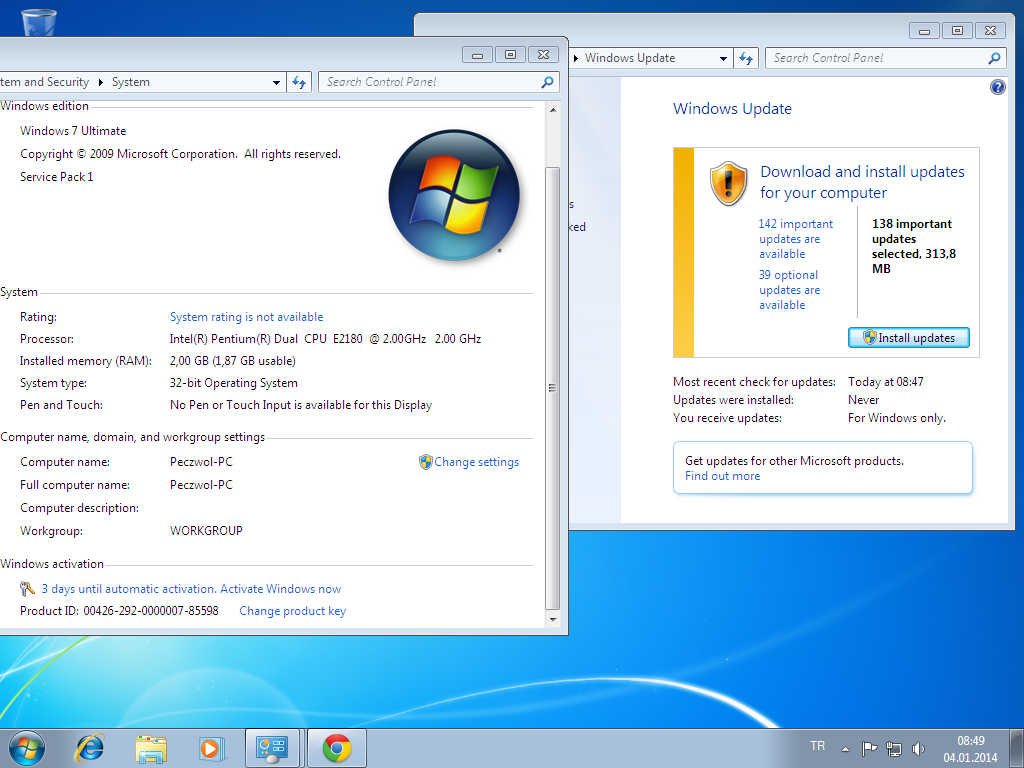This screenshot has width=1024, height=768.
Task: Open the clock showing 08:49
Action: point(970,749)
